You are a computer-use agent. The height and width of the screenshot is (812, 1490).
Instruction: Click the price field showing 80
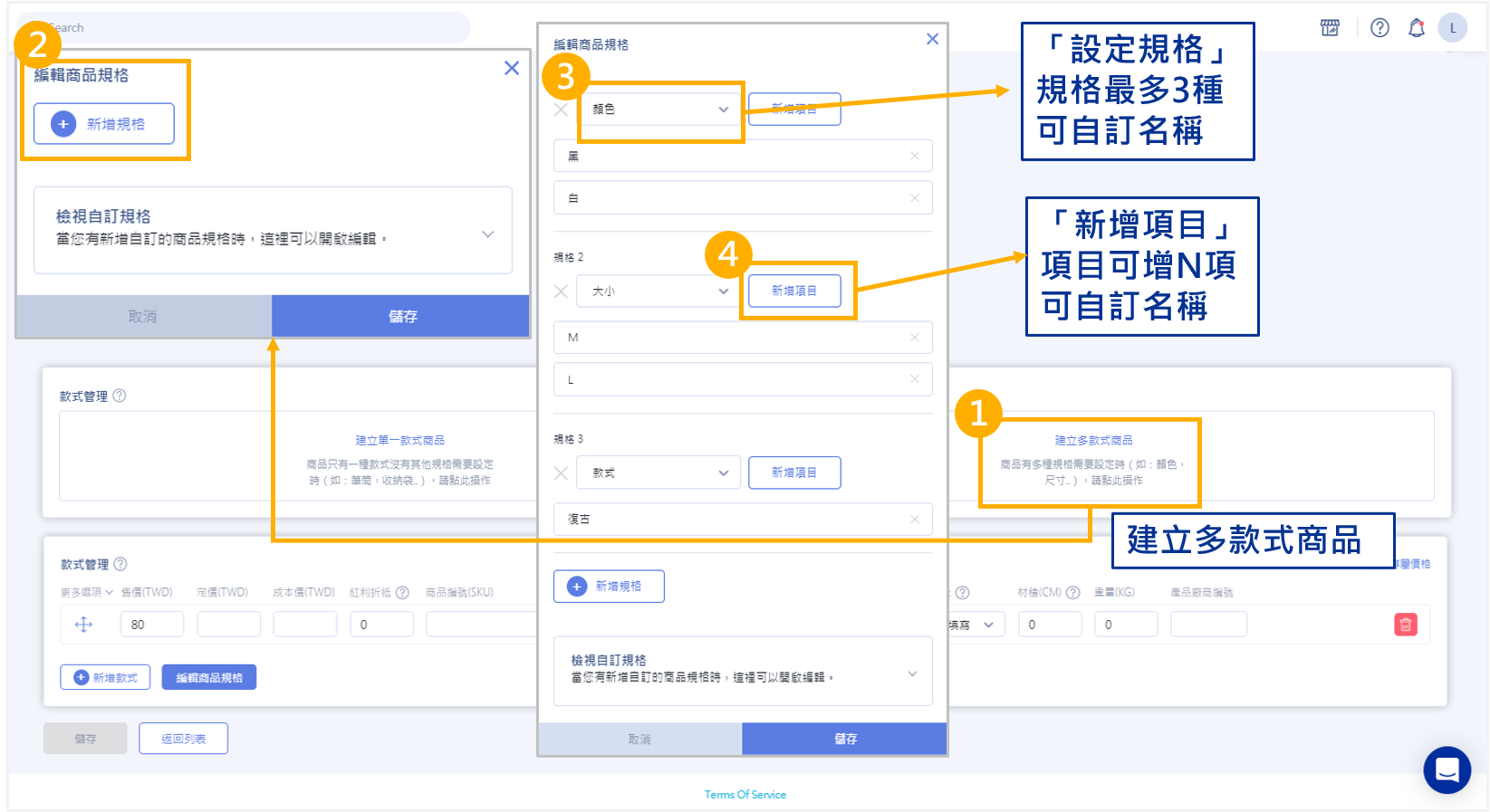pos(151,625)
